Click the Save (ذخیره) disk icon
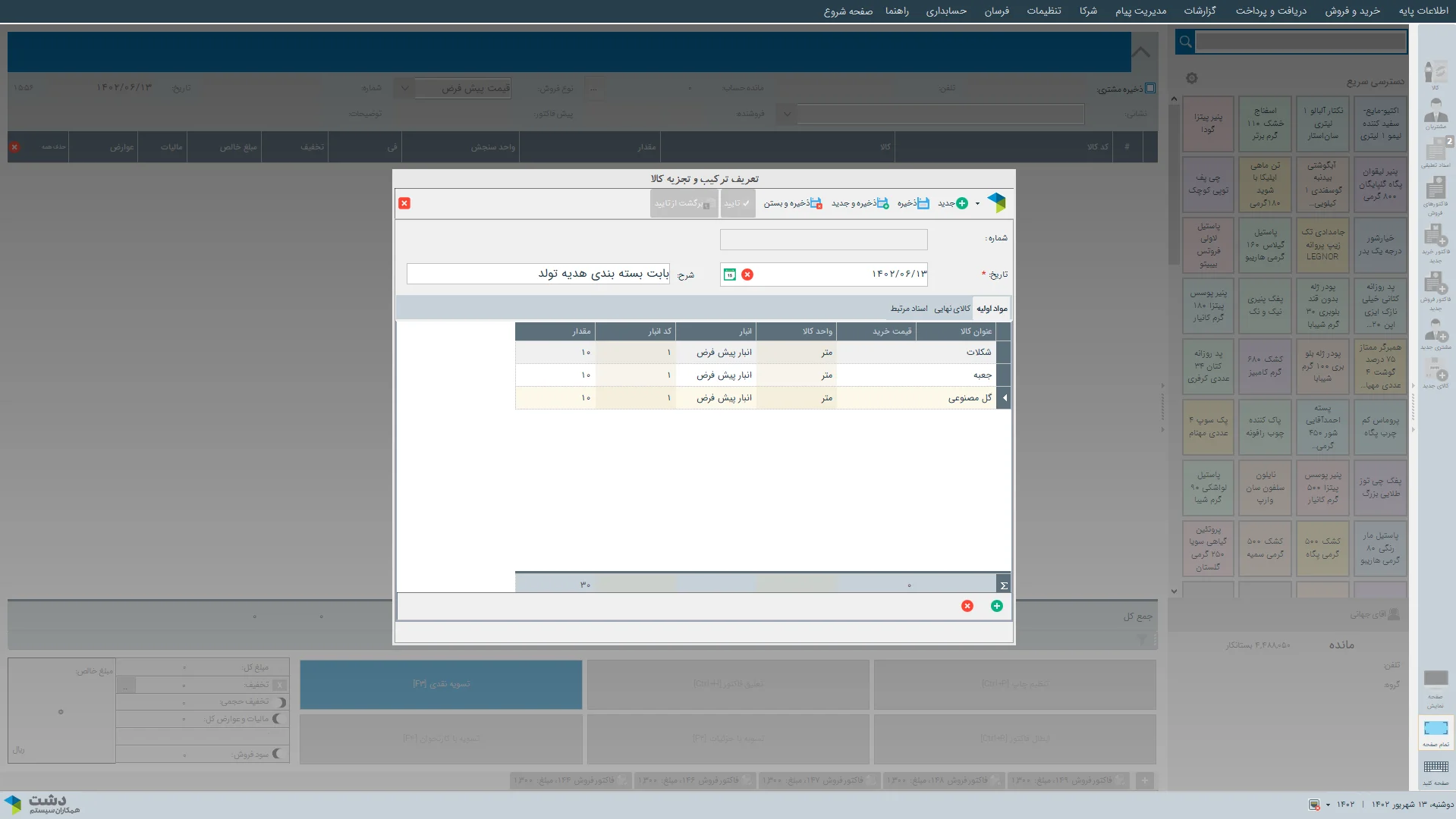 point(923,203)
